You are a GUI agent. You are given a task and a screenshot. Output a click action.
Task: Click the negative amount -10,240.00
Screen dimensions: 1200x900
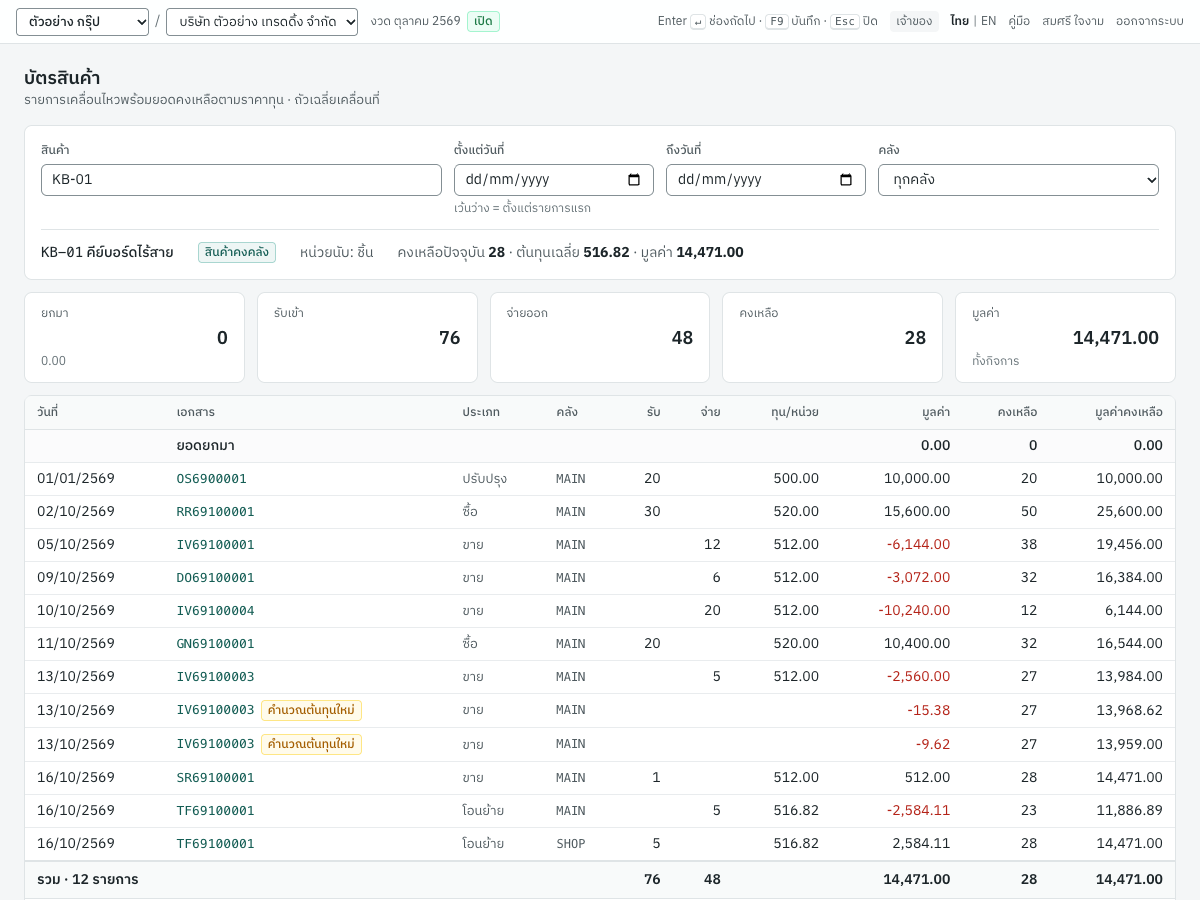click(914, 611)
